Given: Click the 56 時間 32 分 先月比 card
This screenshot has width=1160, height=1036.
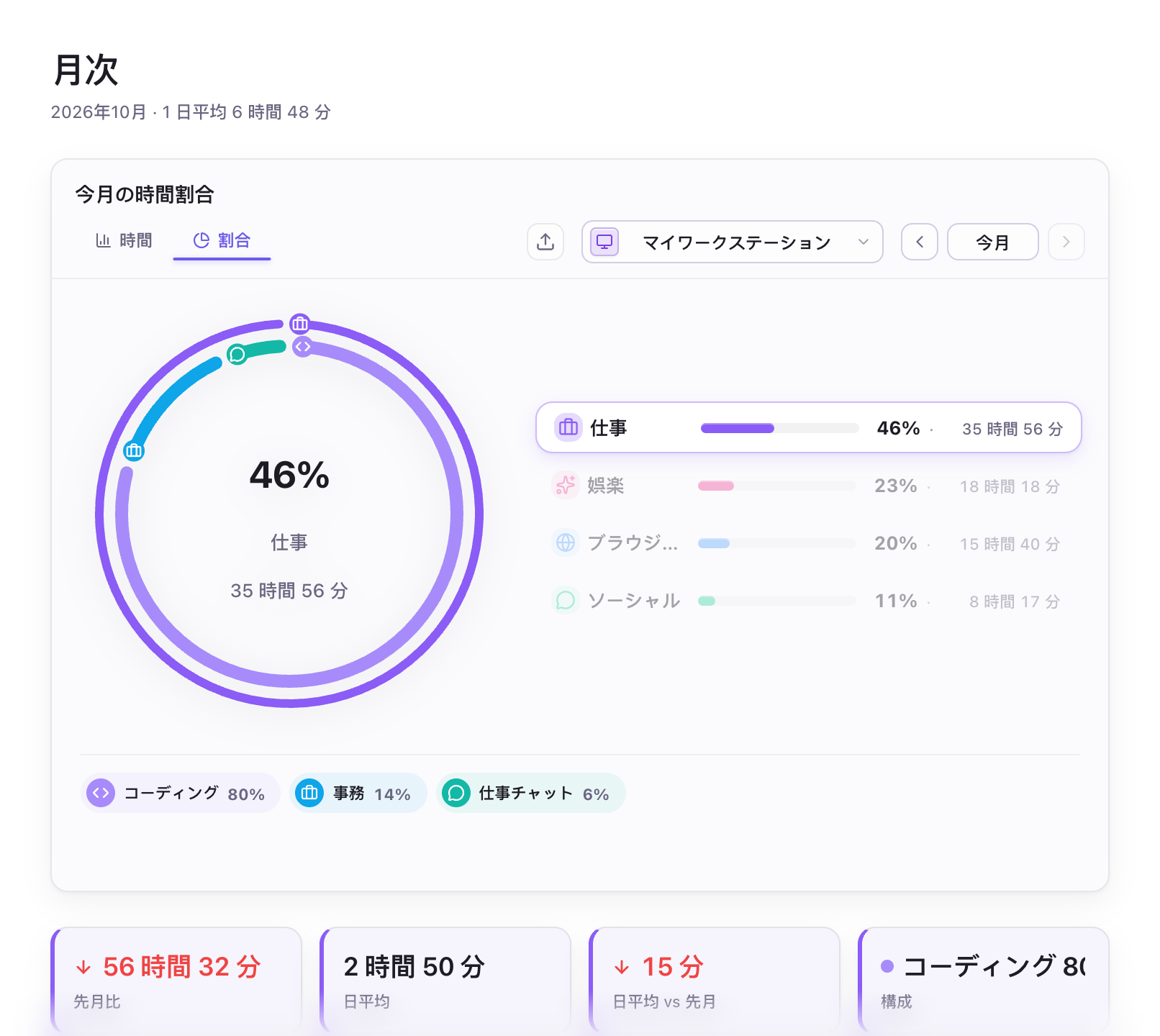Looking at the screenshot, I should pos(176,981).
